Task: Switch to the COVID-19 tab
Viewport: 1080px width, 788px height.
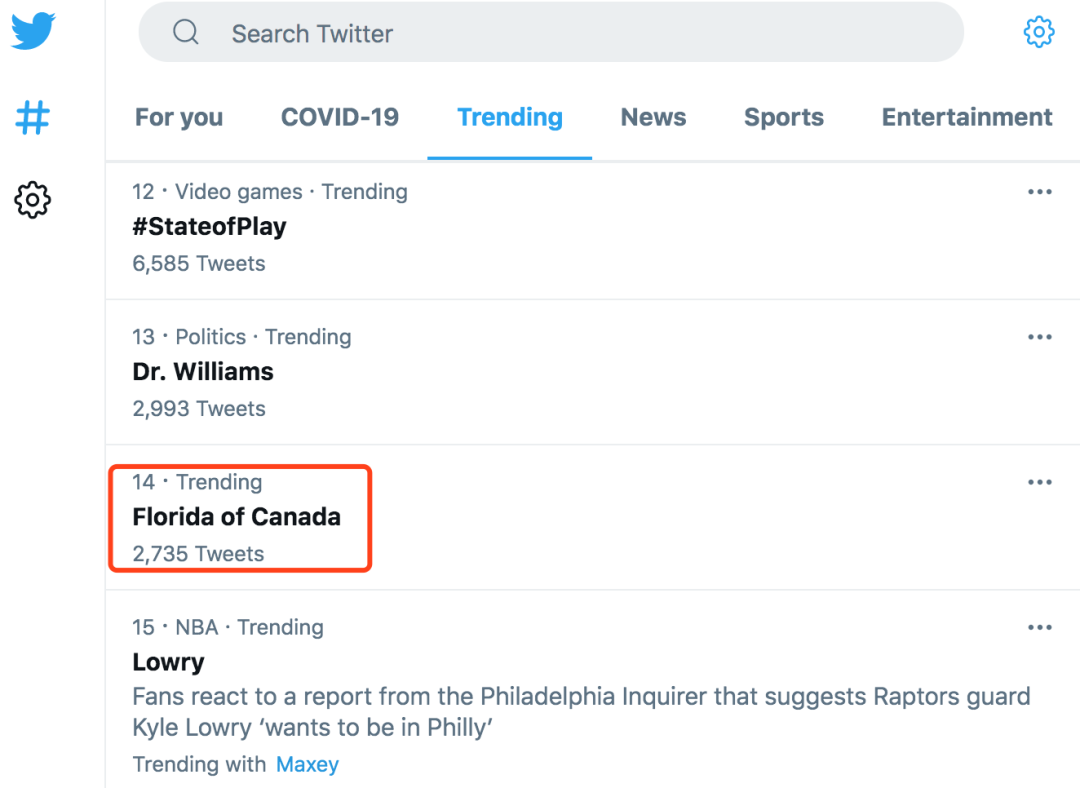Action: click(x=340, y=118)
